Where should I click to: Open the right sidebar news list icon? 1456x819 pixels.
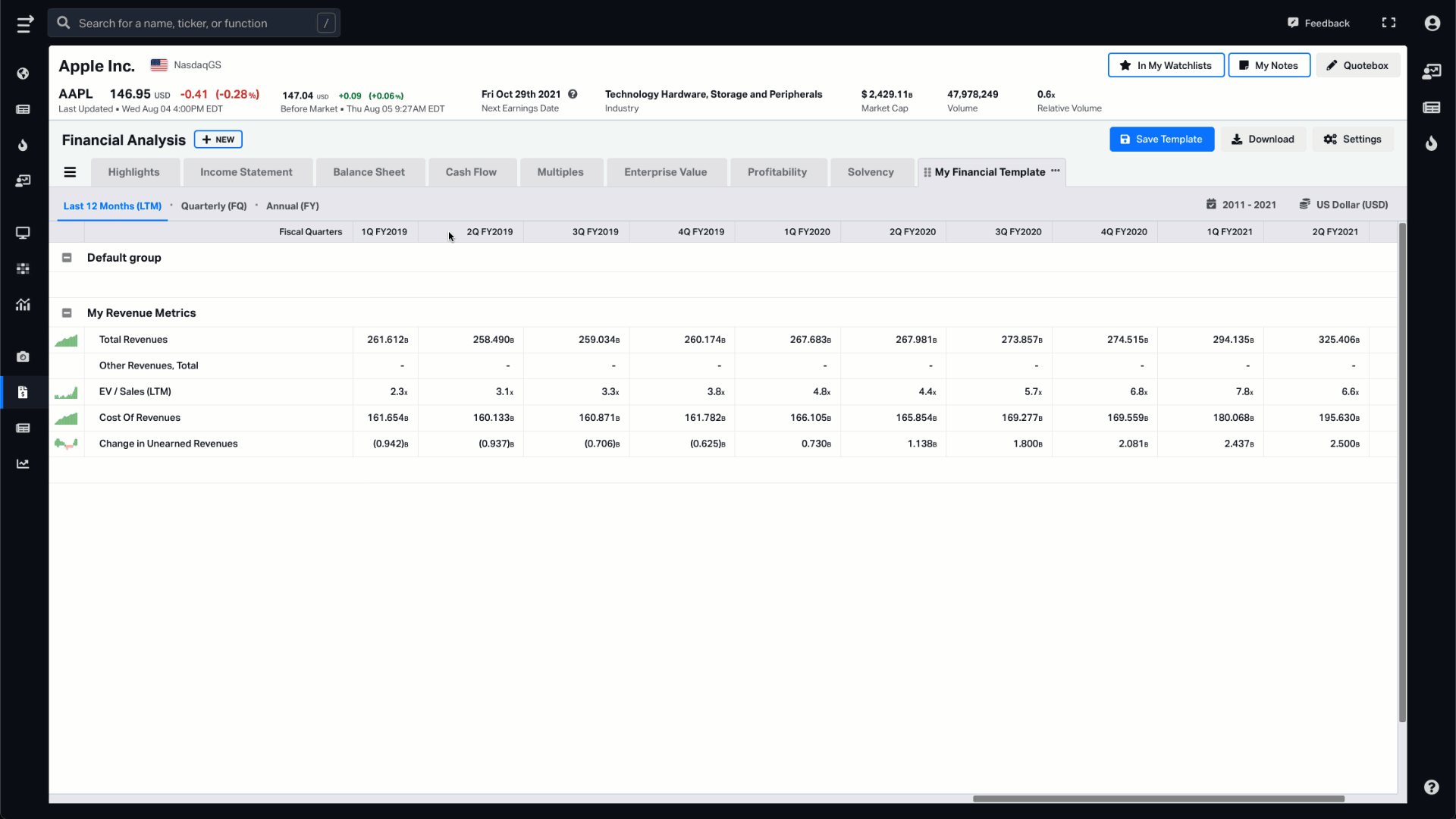[1431, 108]
